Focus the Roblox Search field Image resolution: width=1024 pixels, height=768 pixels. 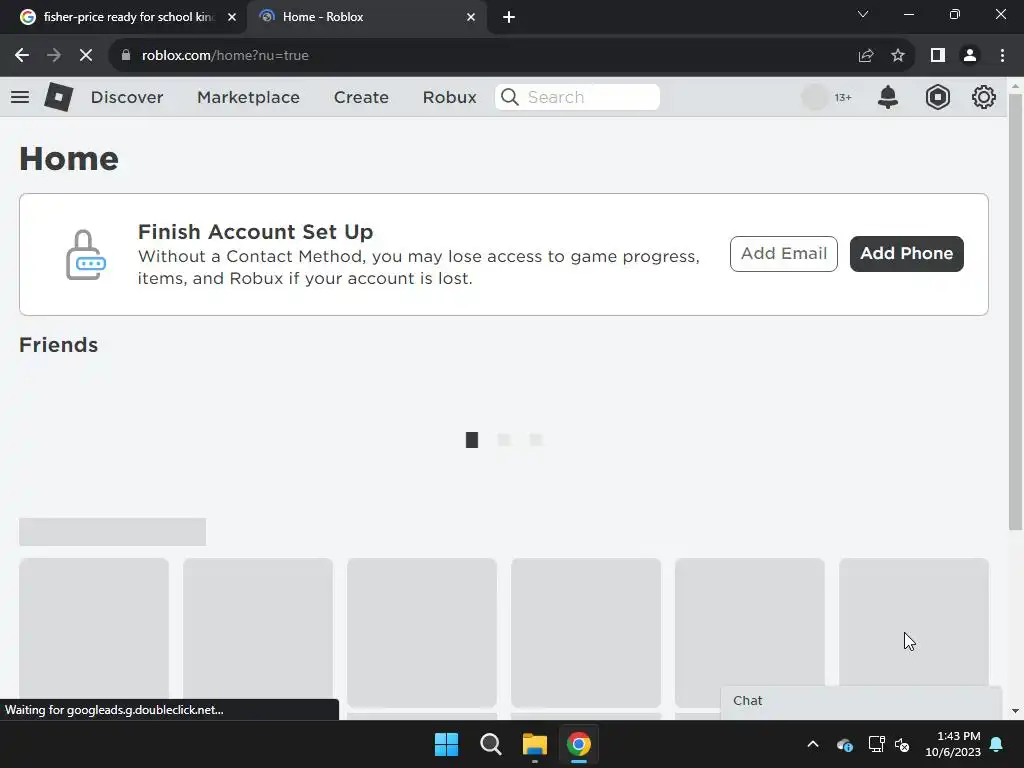point(577,97)
